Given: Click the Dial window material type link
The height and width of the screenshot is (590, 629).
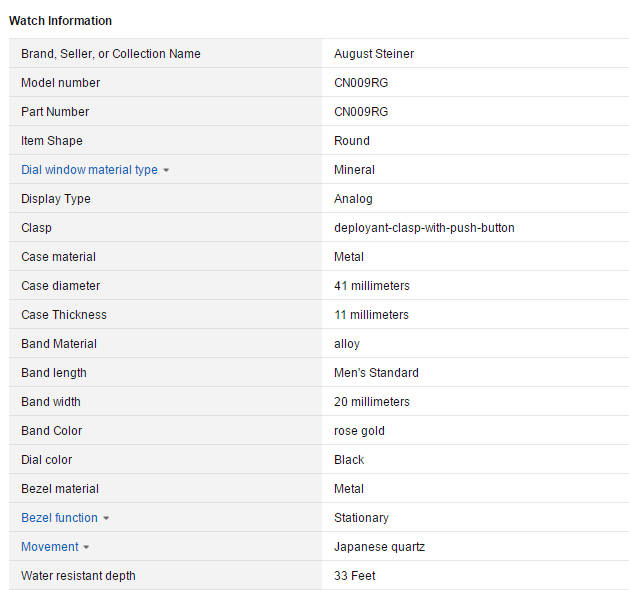Looking at the screenshot, I should (89, 170).
